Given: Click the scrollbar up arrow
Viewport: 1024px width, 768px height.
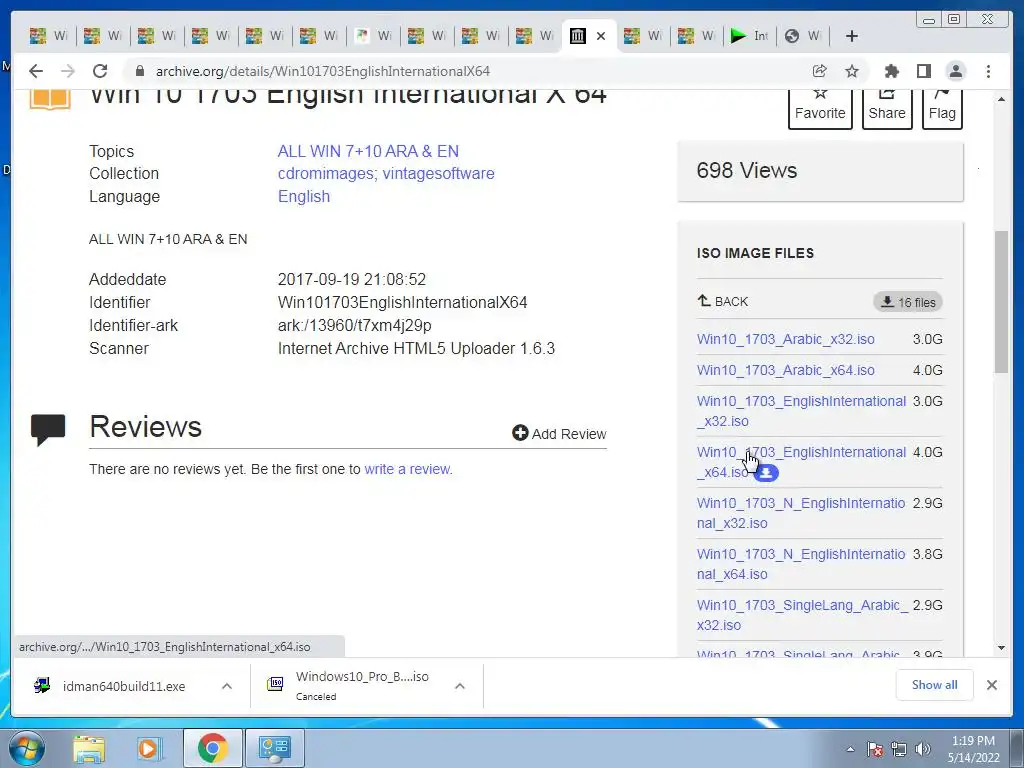Looking at the screenshot, I should point(1001,99).
